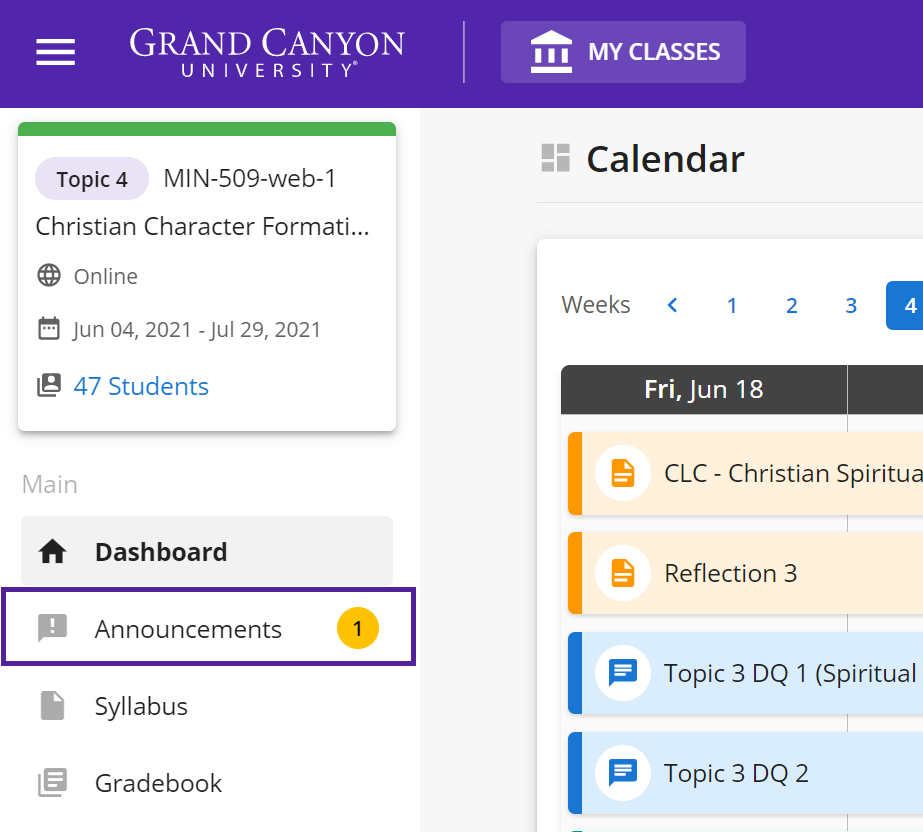The width and height of the screenshot is (923, 832).
Task: Open Gradebook in sidebar
Action: [x=207, y=783]
